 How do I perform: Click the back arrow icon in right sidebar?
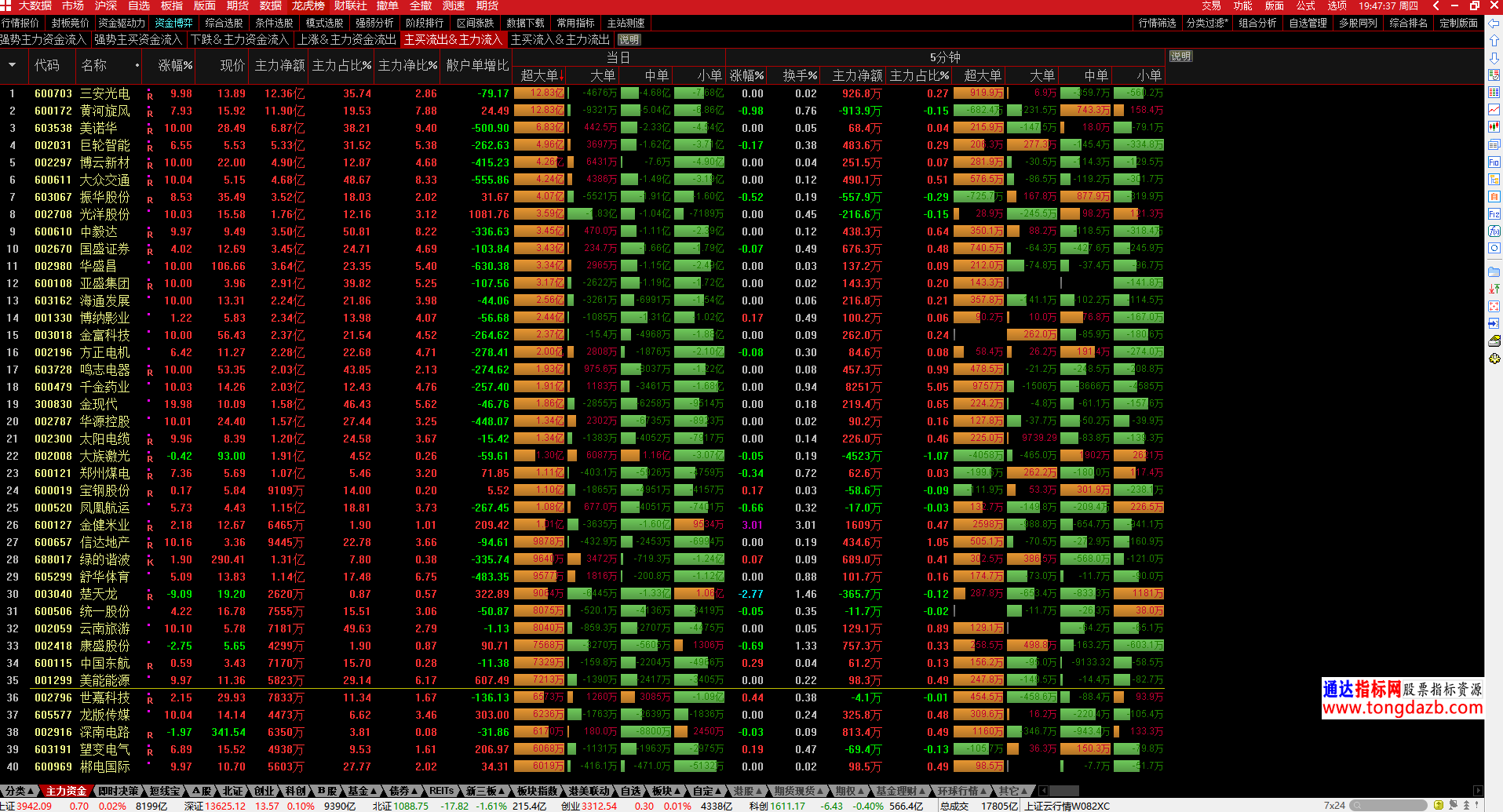1494,23
